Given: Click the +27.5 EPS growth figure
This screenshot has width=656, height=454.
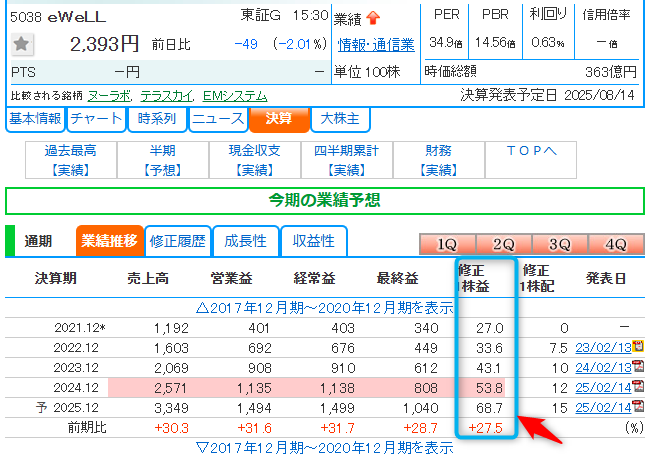Looking at the screenshot, I should 485,428.
